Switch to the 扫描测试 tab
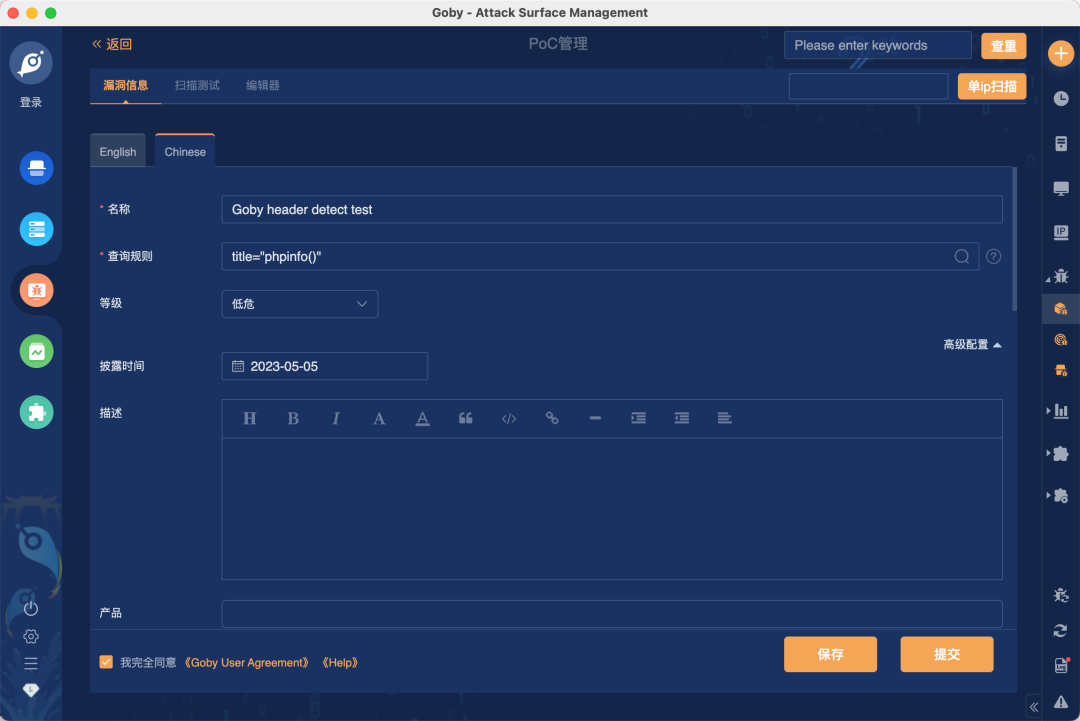1080x721 pixels. 197,85
